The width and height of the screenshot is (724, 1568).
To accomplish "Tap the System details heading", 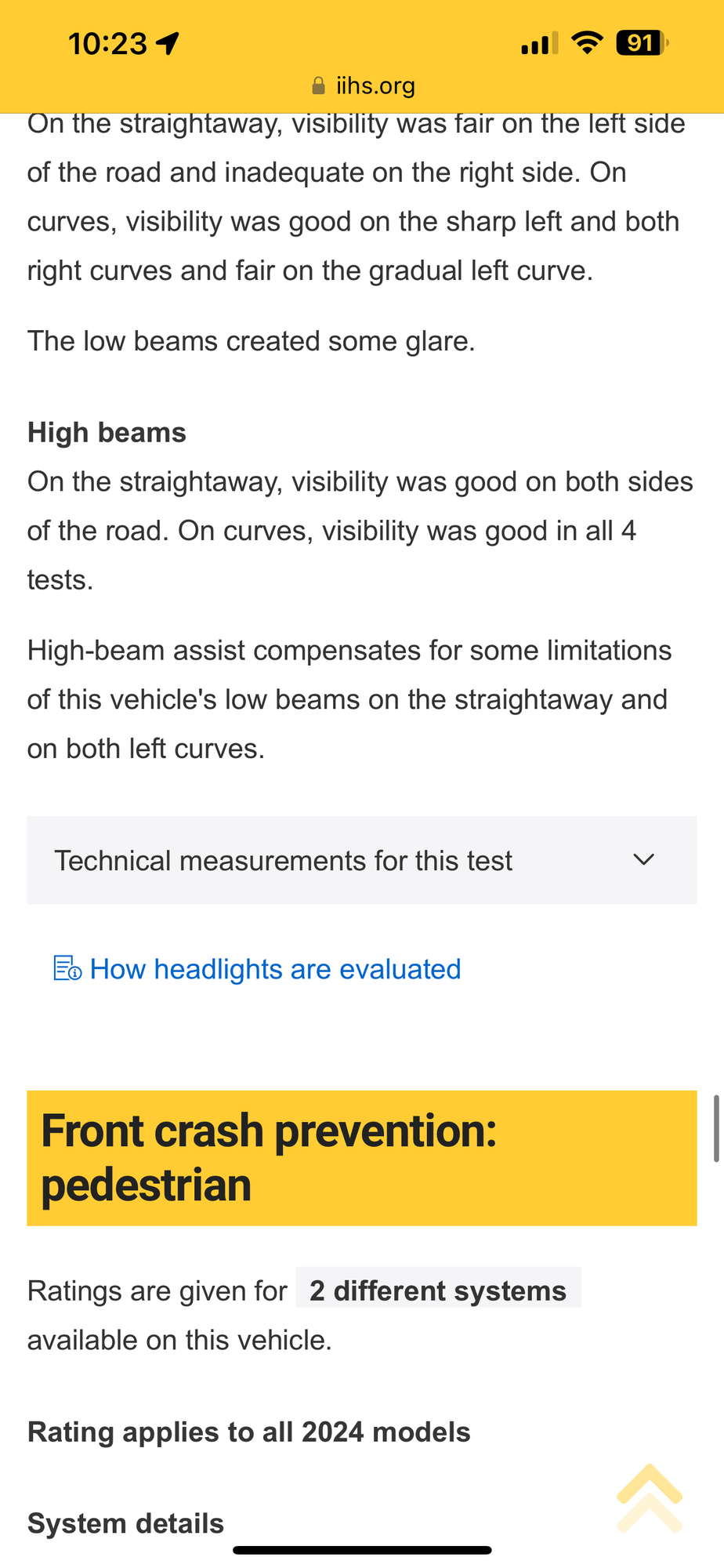I will 125,1523.
